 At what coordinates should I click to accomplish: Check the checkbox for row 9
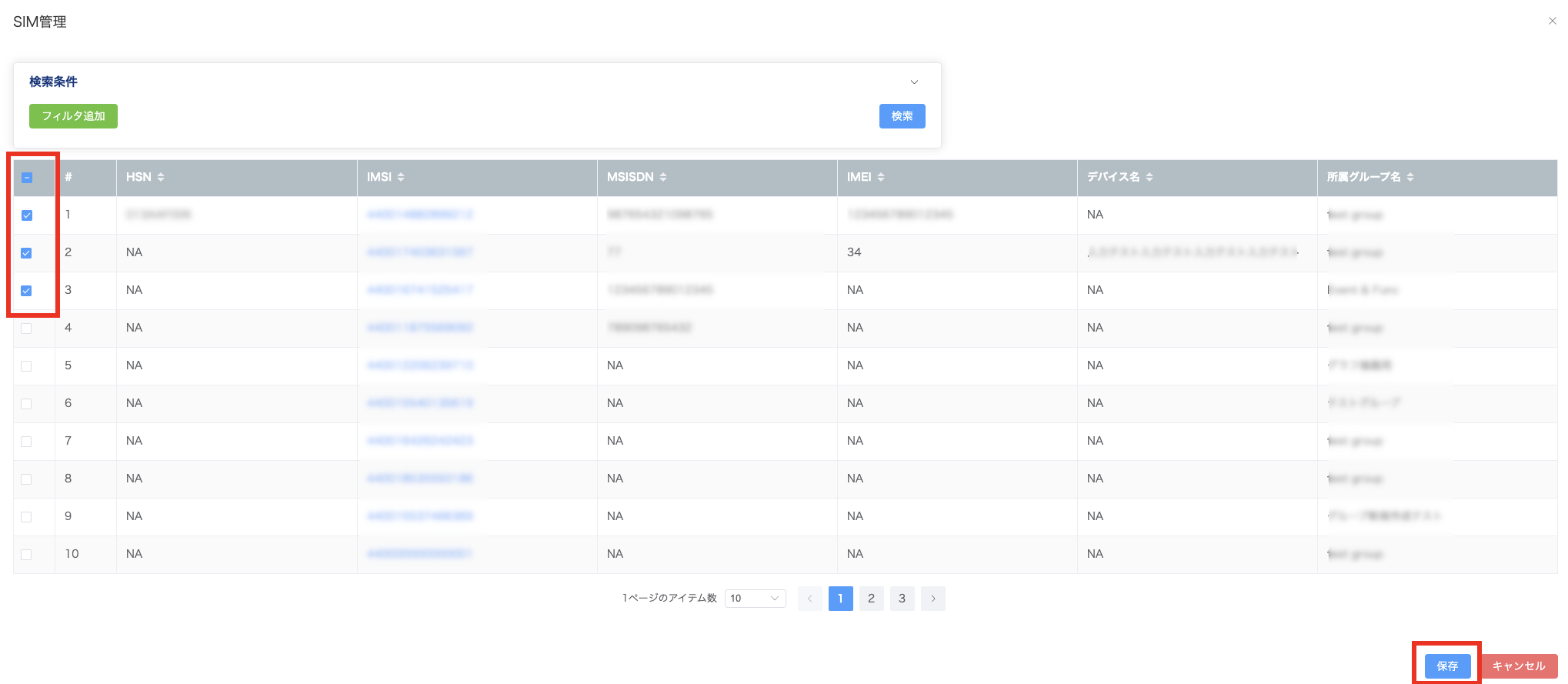pyautogui.click(x=27, y=517)
